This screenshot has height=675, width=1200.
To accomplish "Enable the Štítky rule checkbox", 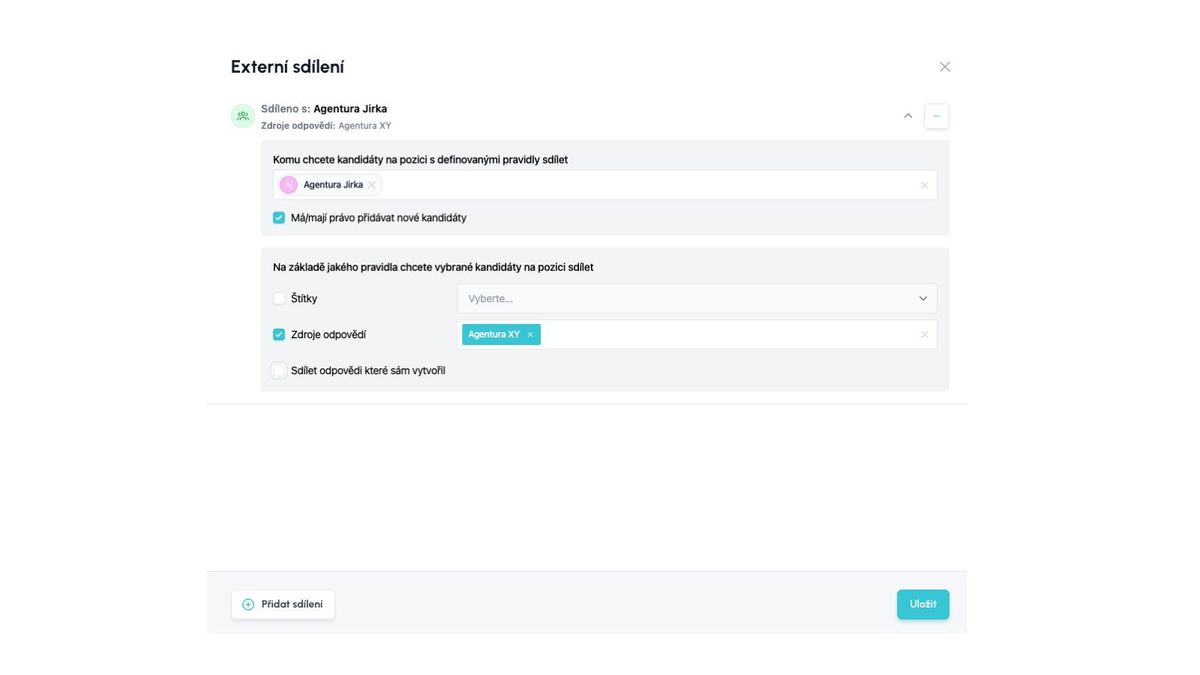I will 279,299.
